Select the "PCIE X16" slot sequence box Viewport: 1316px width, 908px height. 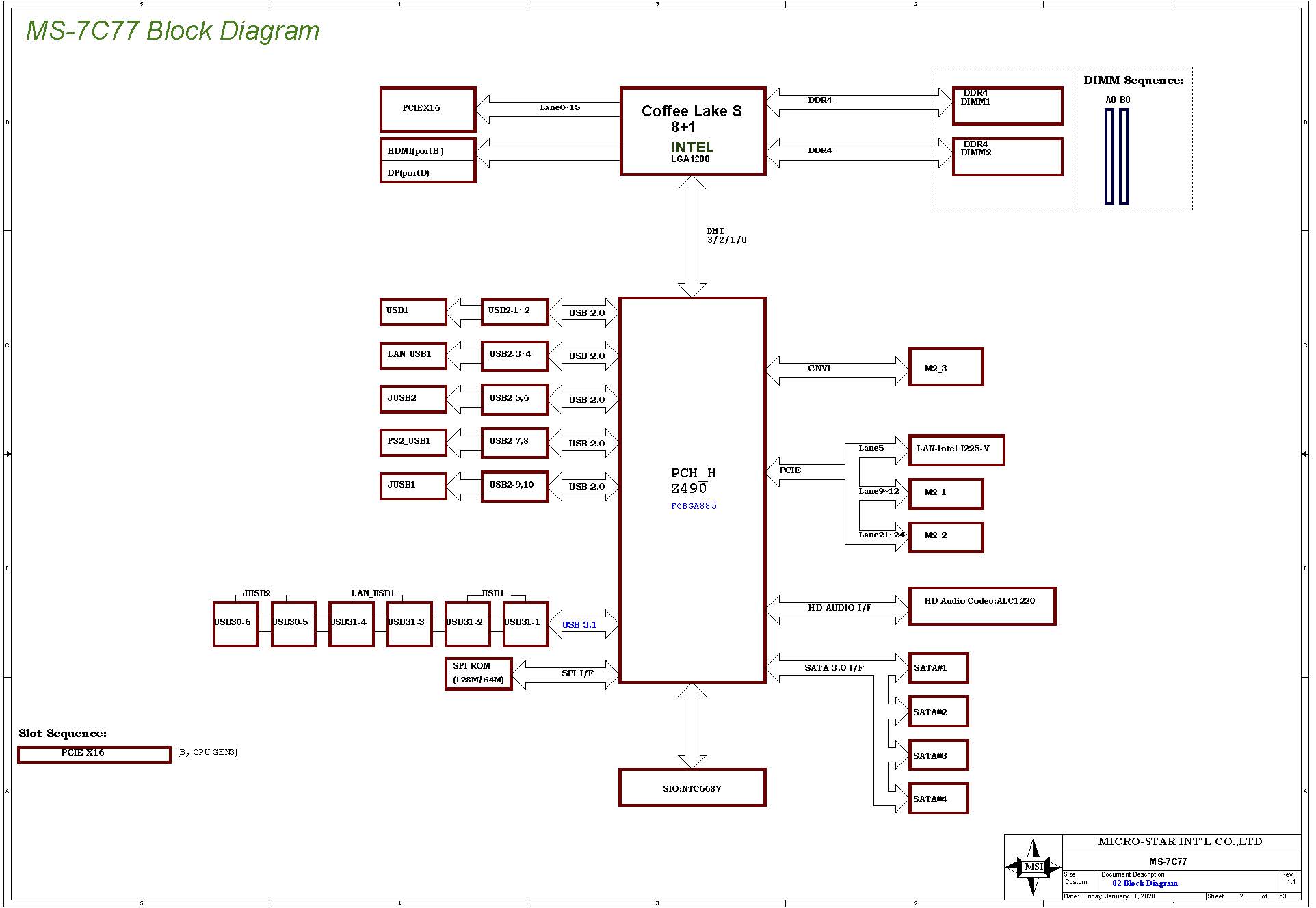[94, 754]
